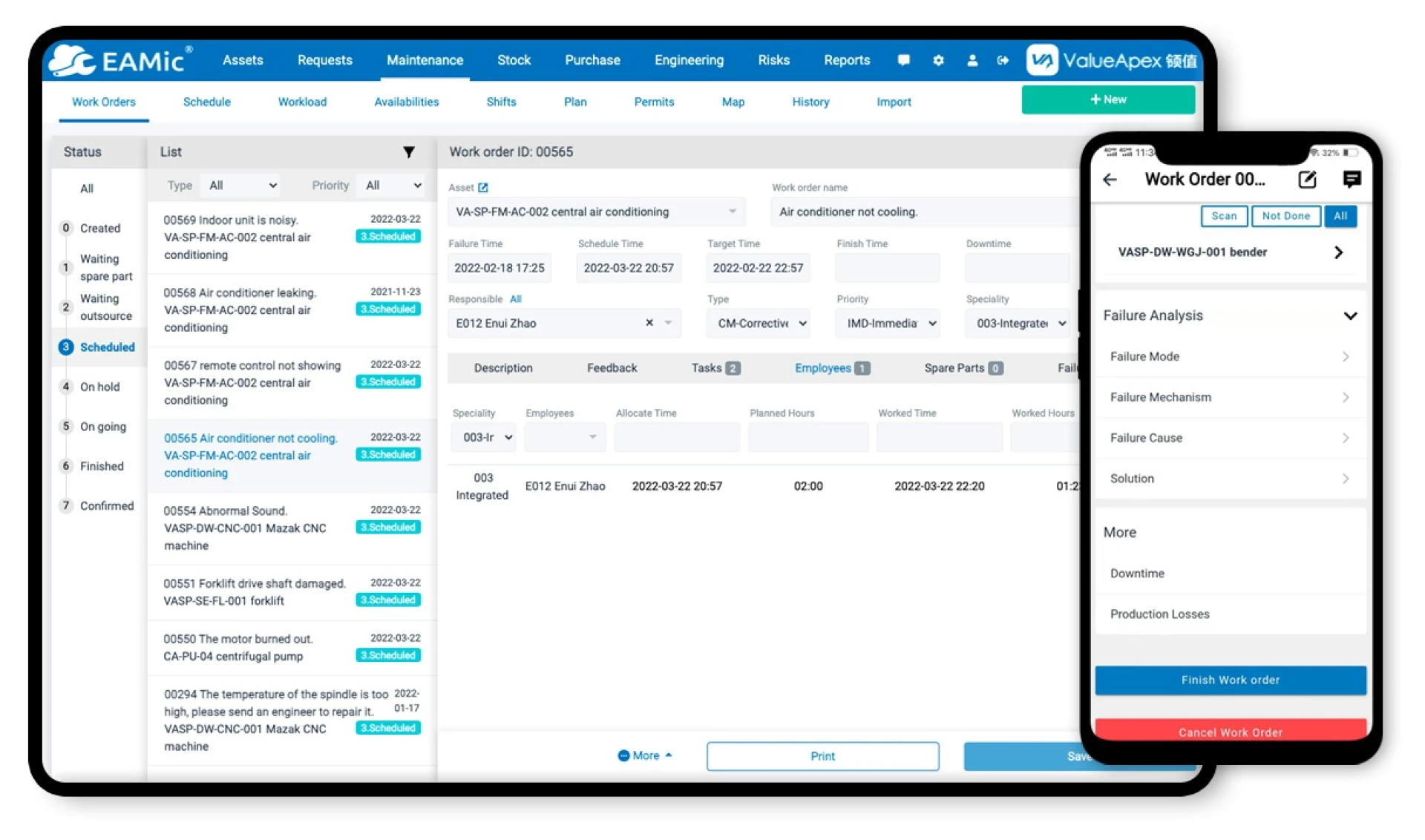Select the All status filter on mobile
This screenshot has width=1425, height=840.
(x=1340, y=216)
